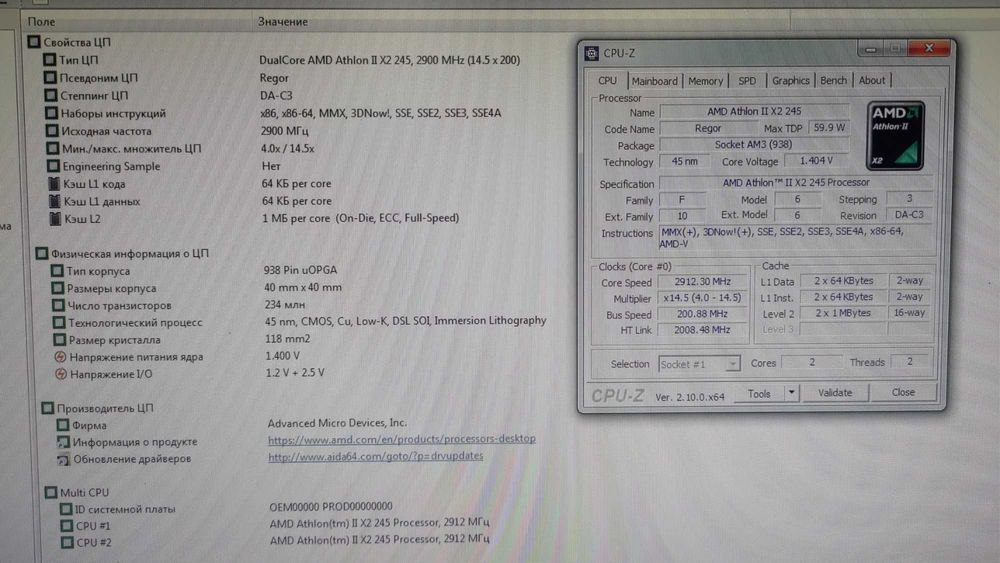Click voltage icon beside Напряжение питания ядра
This screenshot has height=563, width=1000.
tap(60, 357)
